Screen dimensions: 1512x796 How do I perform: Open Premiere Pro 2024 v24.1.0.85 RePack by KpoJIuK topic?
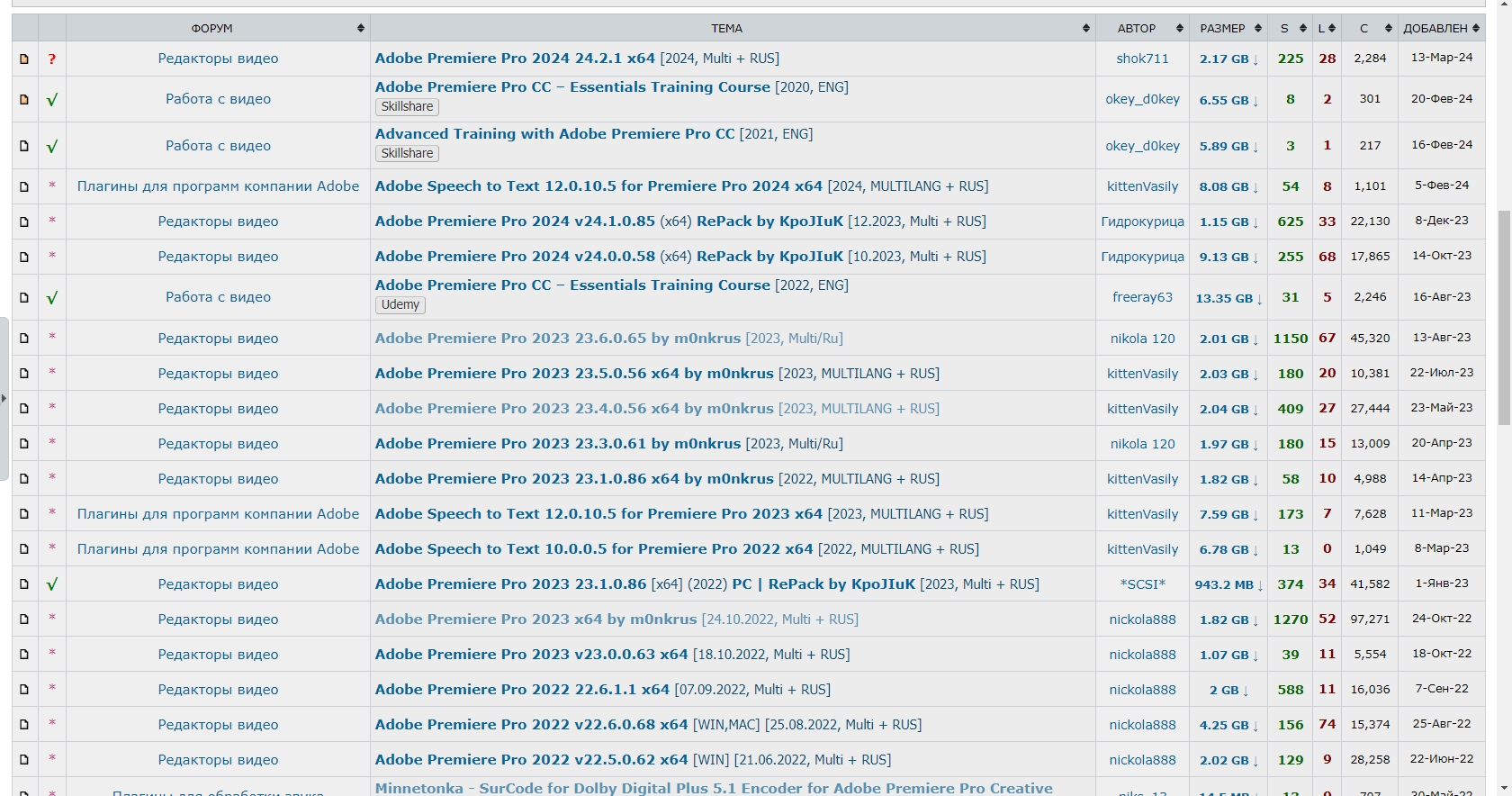[x=609, y=222]
